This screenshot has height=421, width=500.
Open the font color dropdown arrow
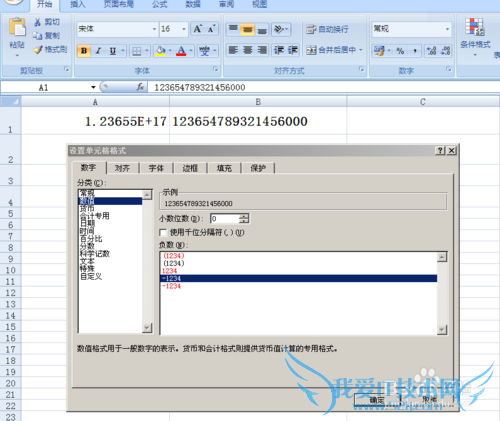(191, 51)
